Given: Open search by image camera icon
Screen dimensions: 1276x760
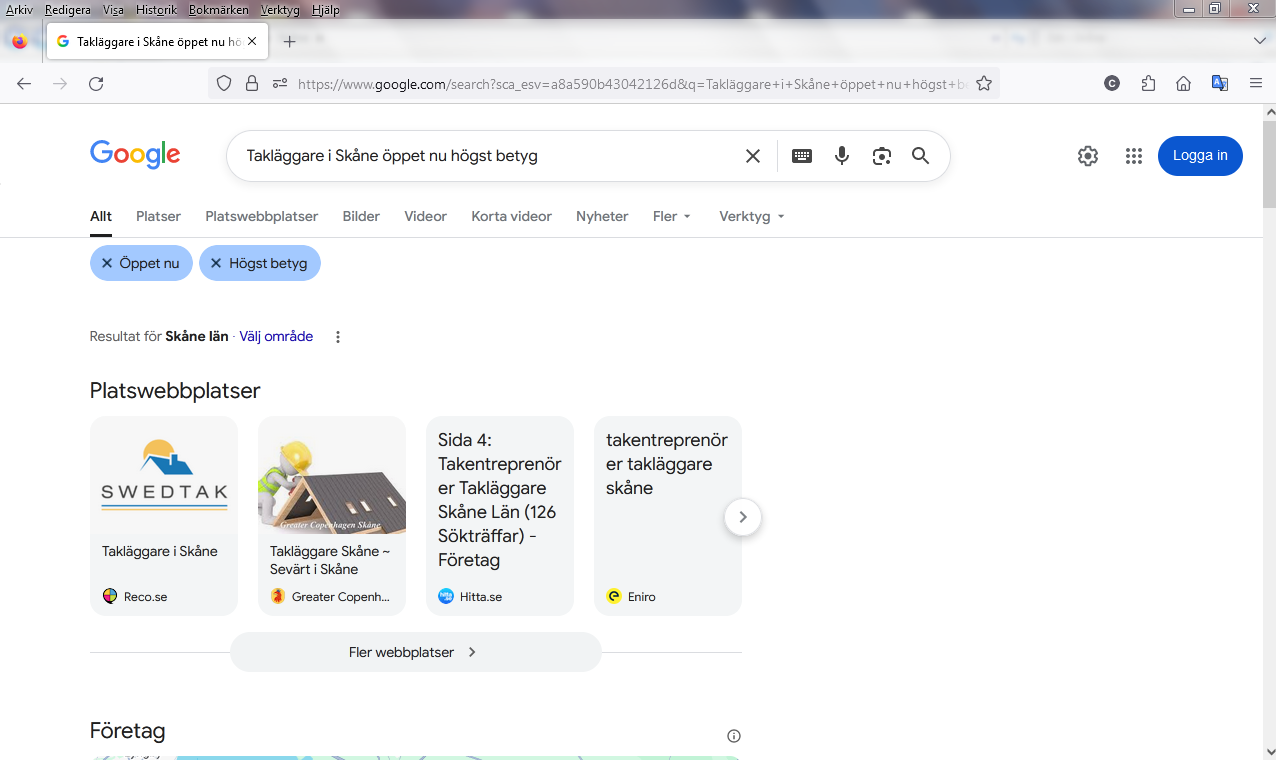Looking at the screenshot, I should (881, 156).
